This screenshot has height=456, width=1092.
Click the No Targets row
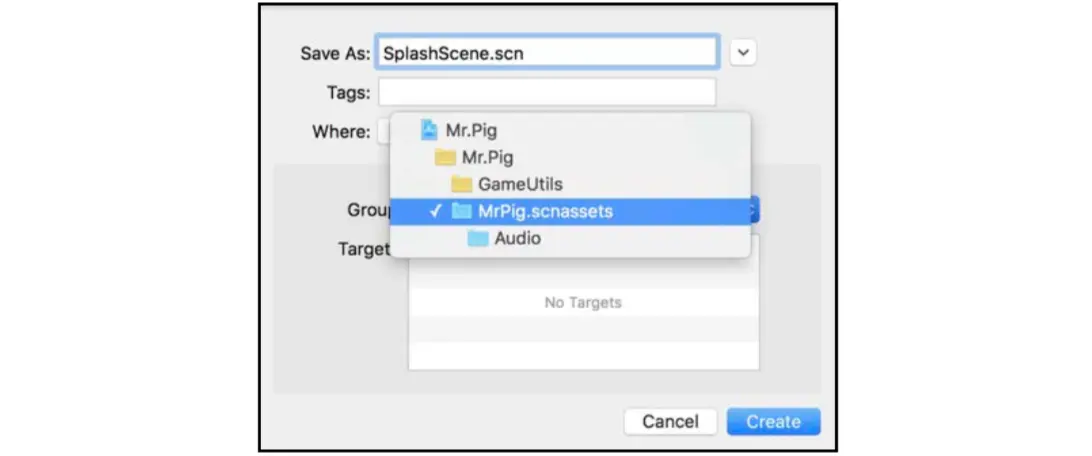tap(583, 302)
